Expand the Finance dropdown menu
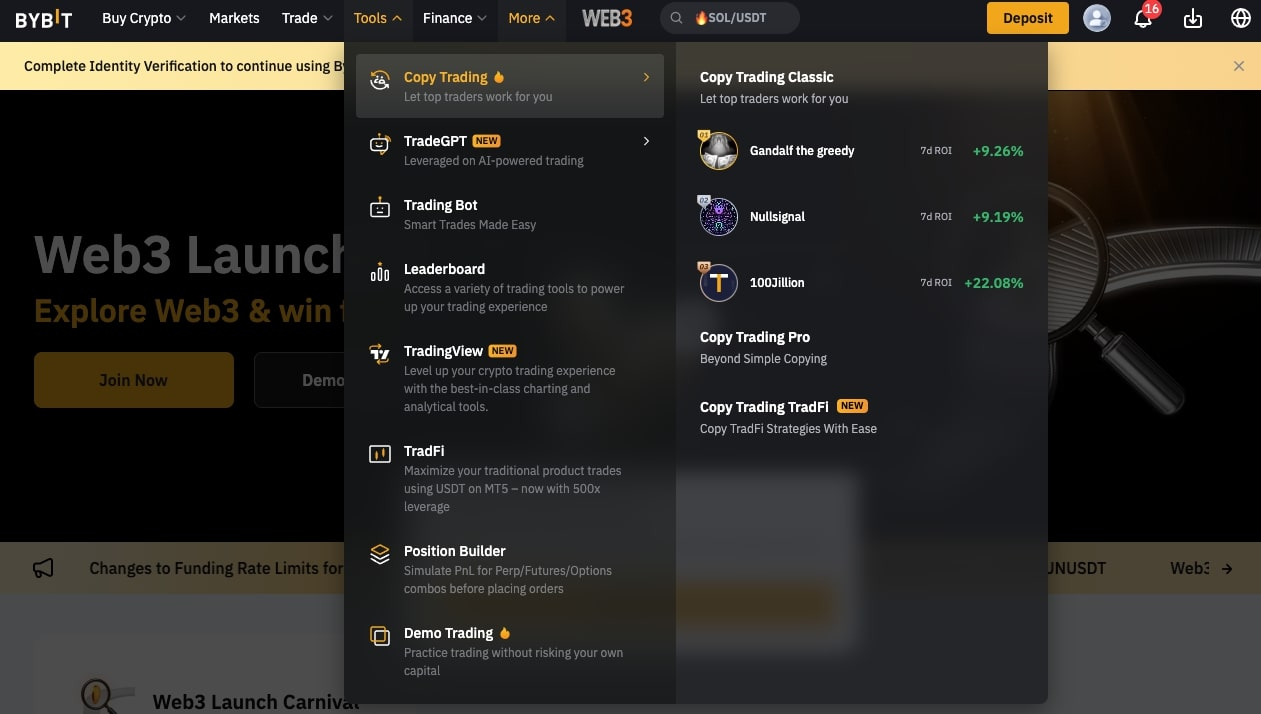 point(455,18)
